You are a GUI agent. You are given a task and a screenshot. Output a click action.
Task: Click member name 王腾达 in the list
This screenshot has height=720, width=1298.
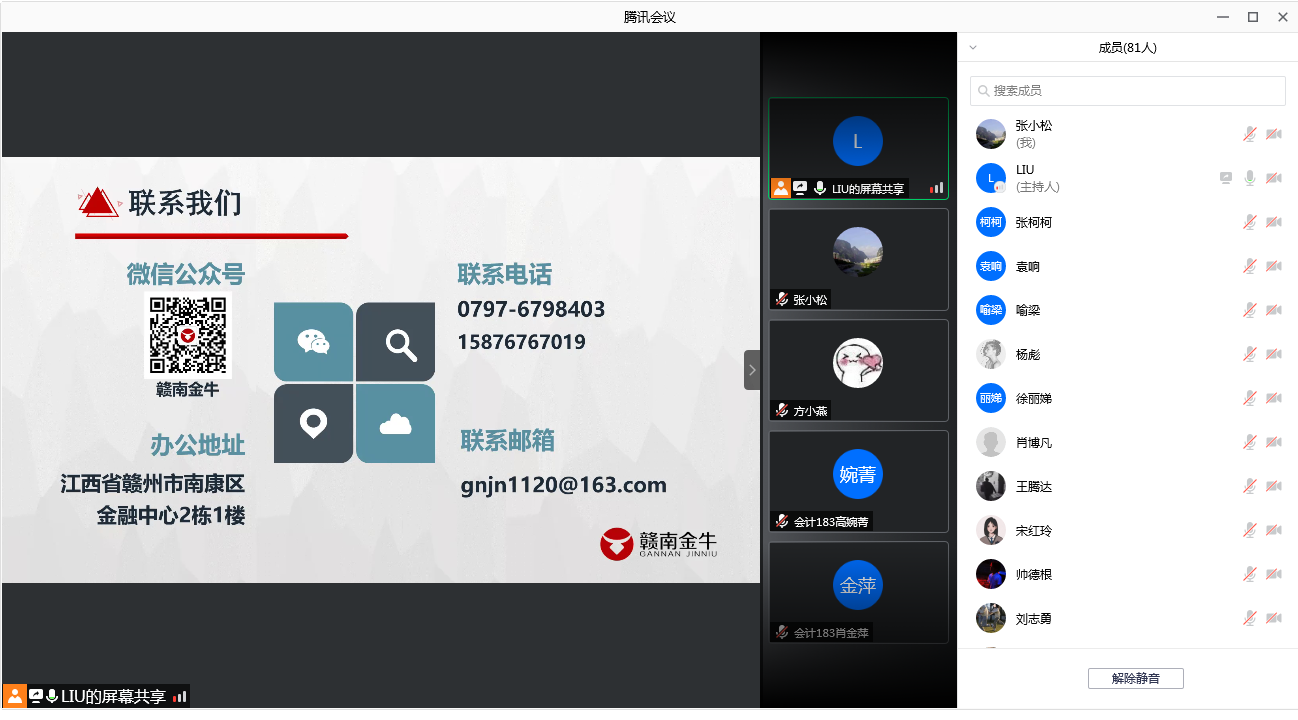coord(1034,486)
